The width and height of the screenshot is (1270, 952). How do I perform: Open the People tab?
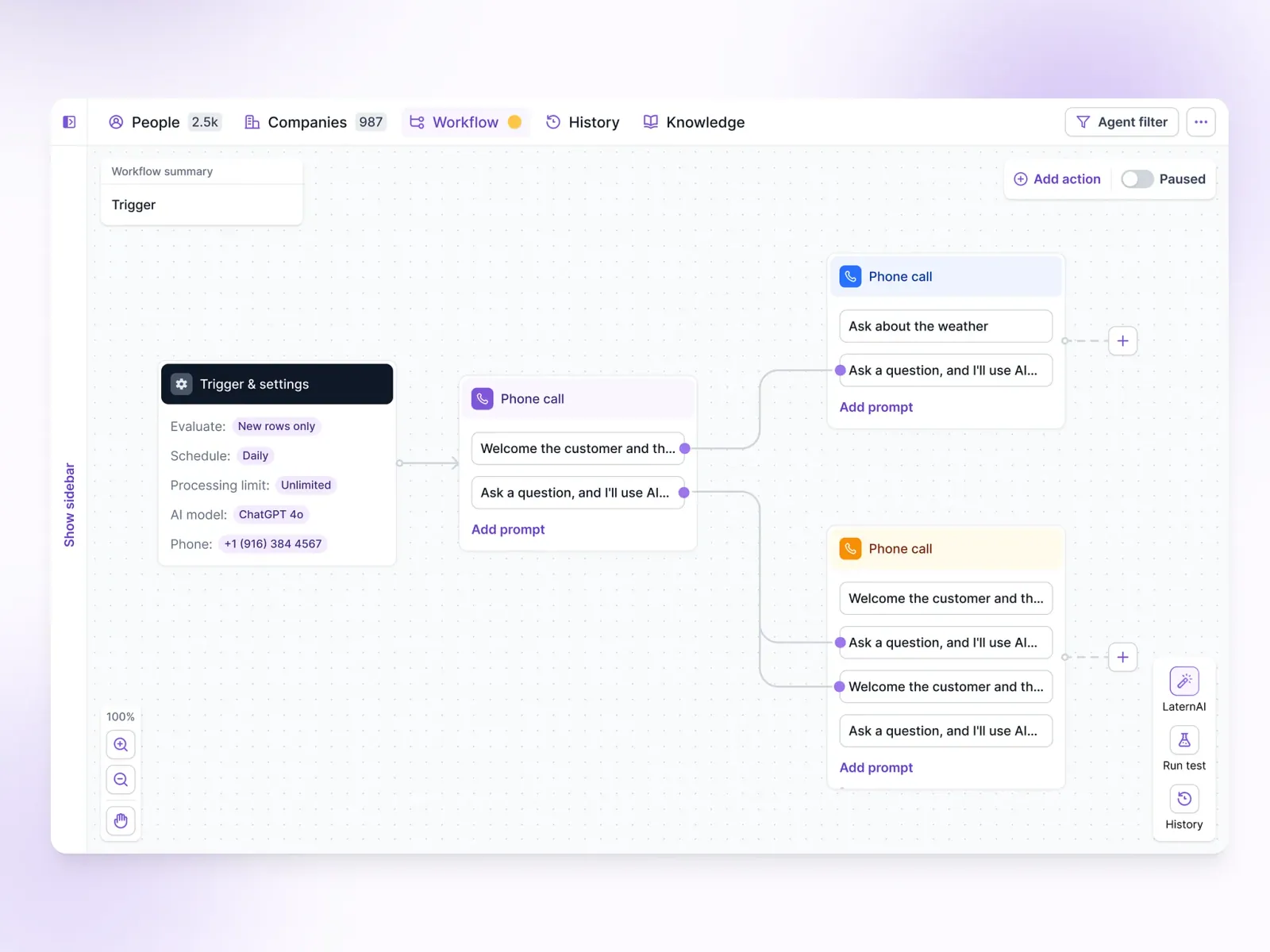(x=164, y=122)
